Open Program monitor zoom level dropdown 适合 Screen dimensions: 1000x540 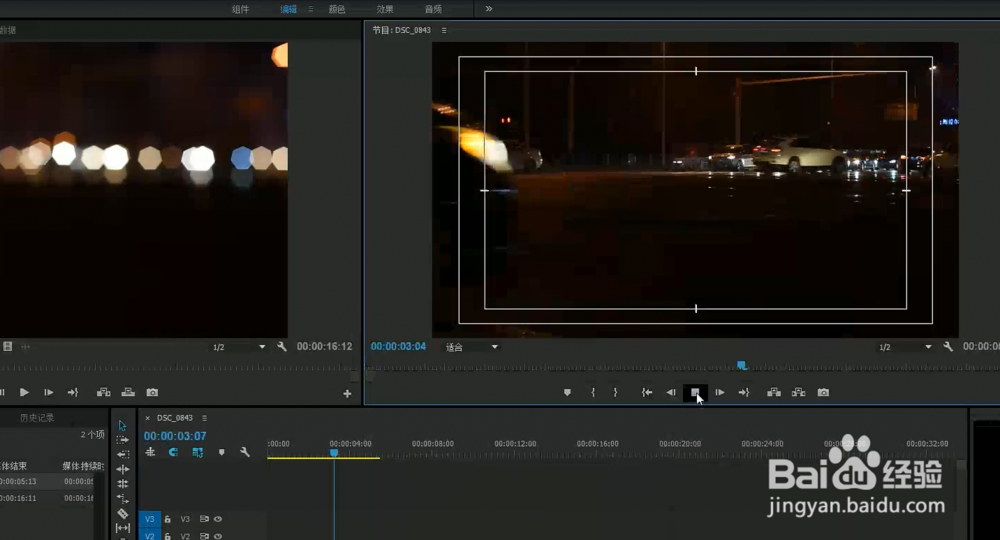pos(472,347)
